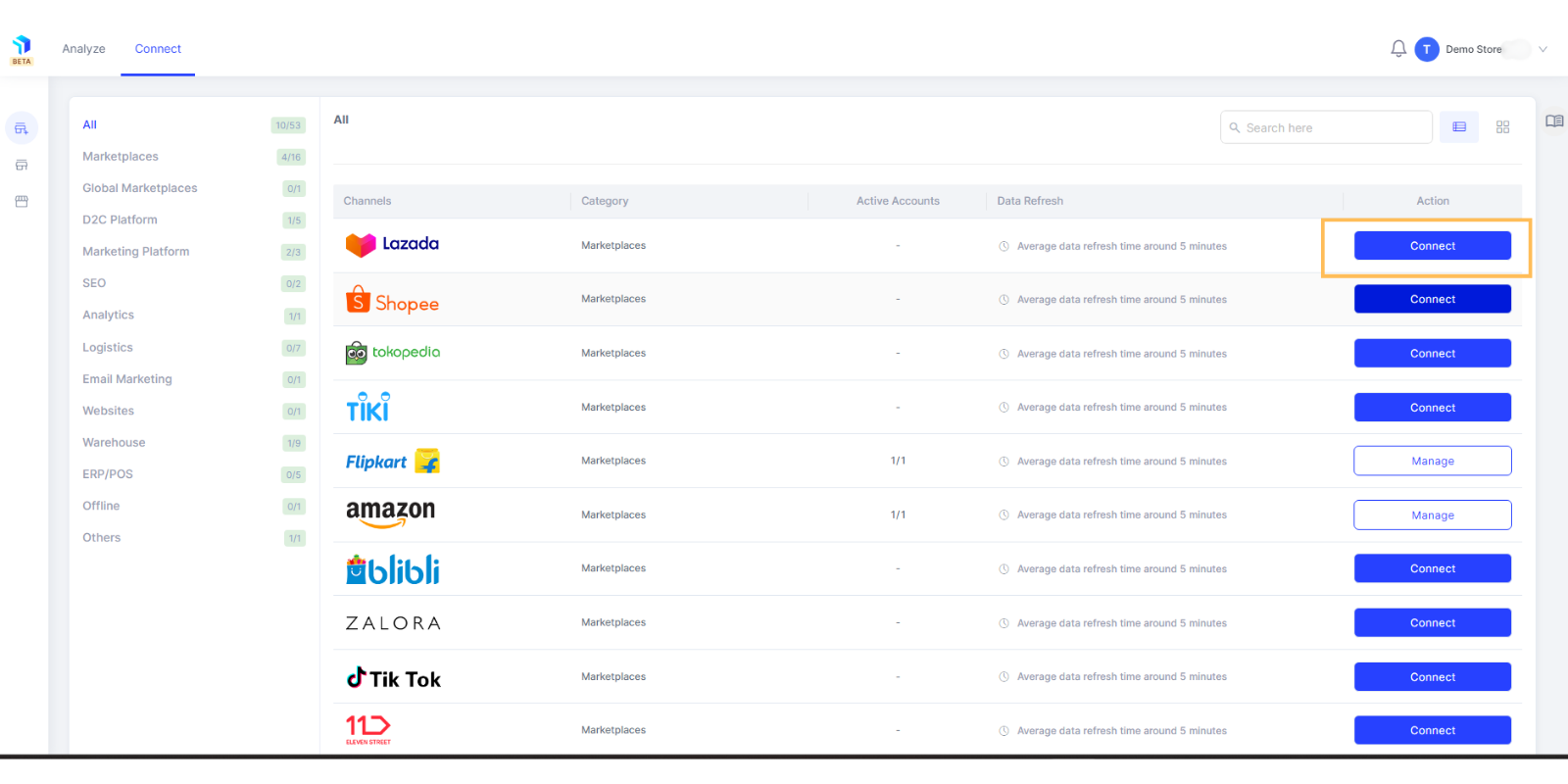
Task: Click the Category column header
Action: pos(605,201)
